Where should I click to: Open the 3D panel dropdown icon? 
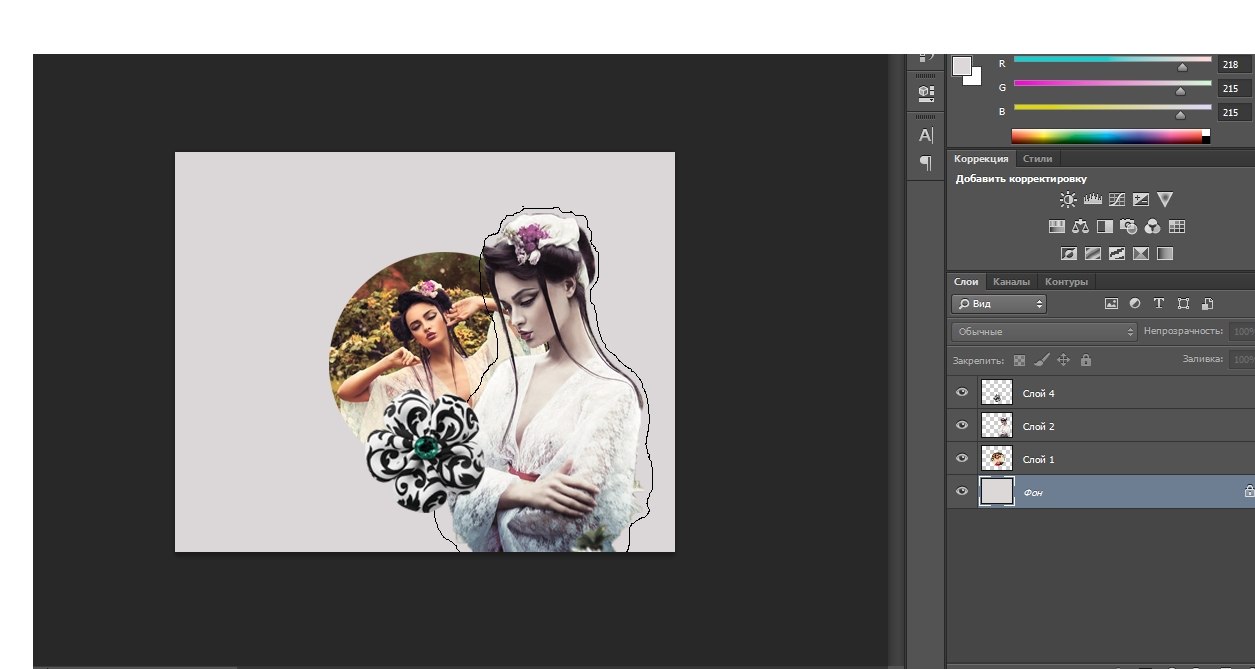pyautogui.click(x=926, y=93)
